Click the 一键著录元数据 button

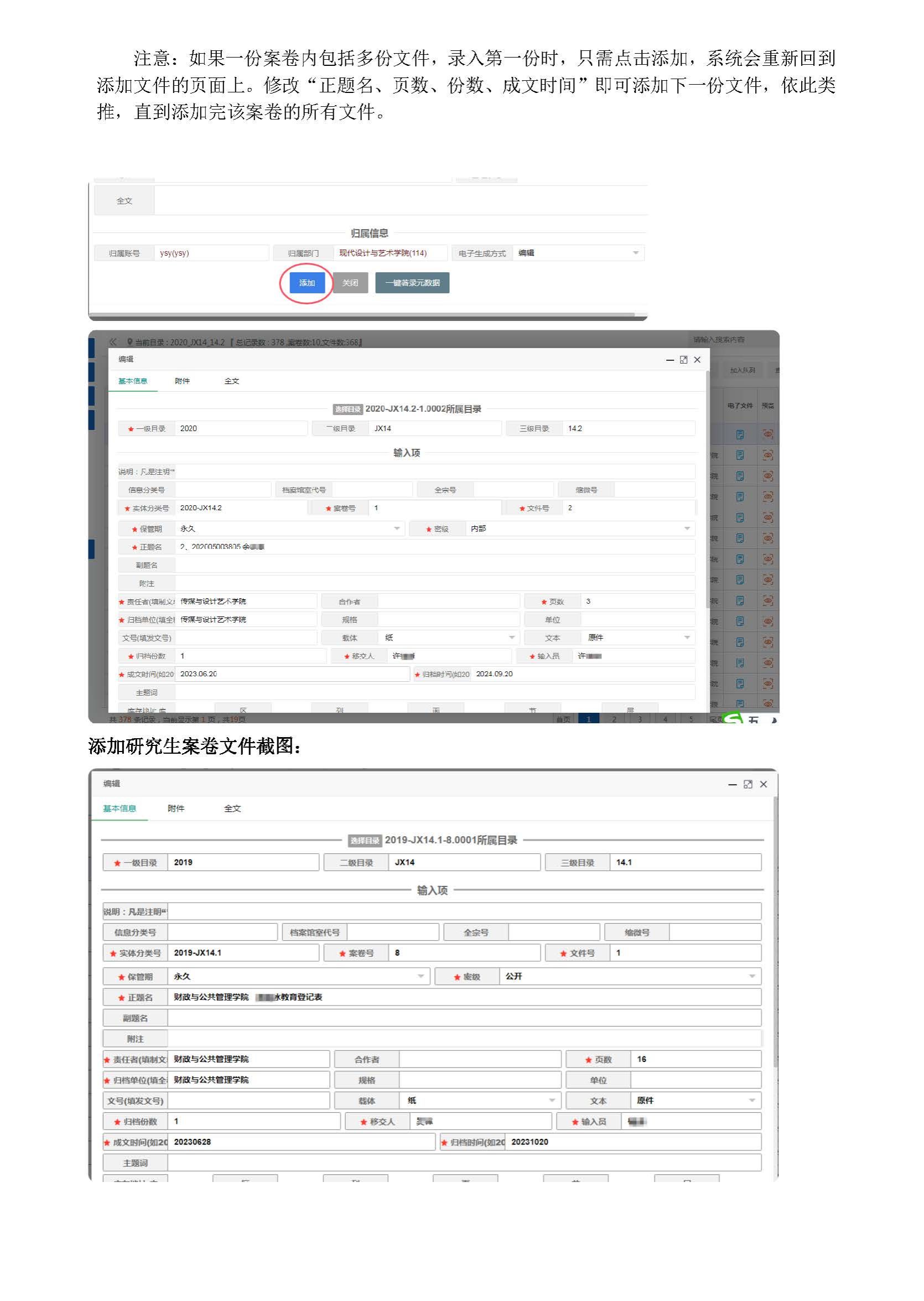coord(412,283)
